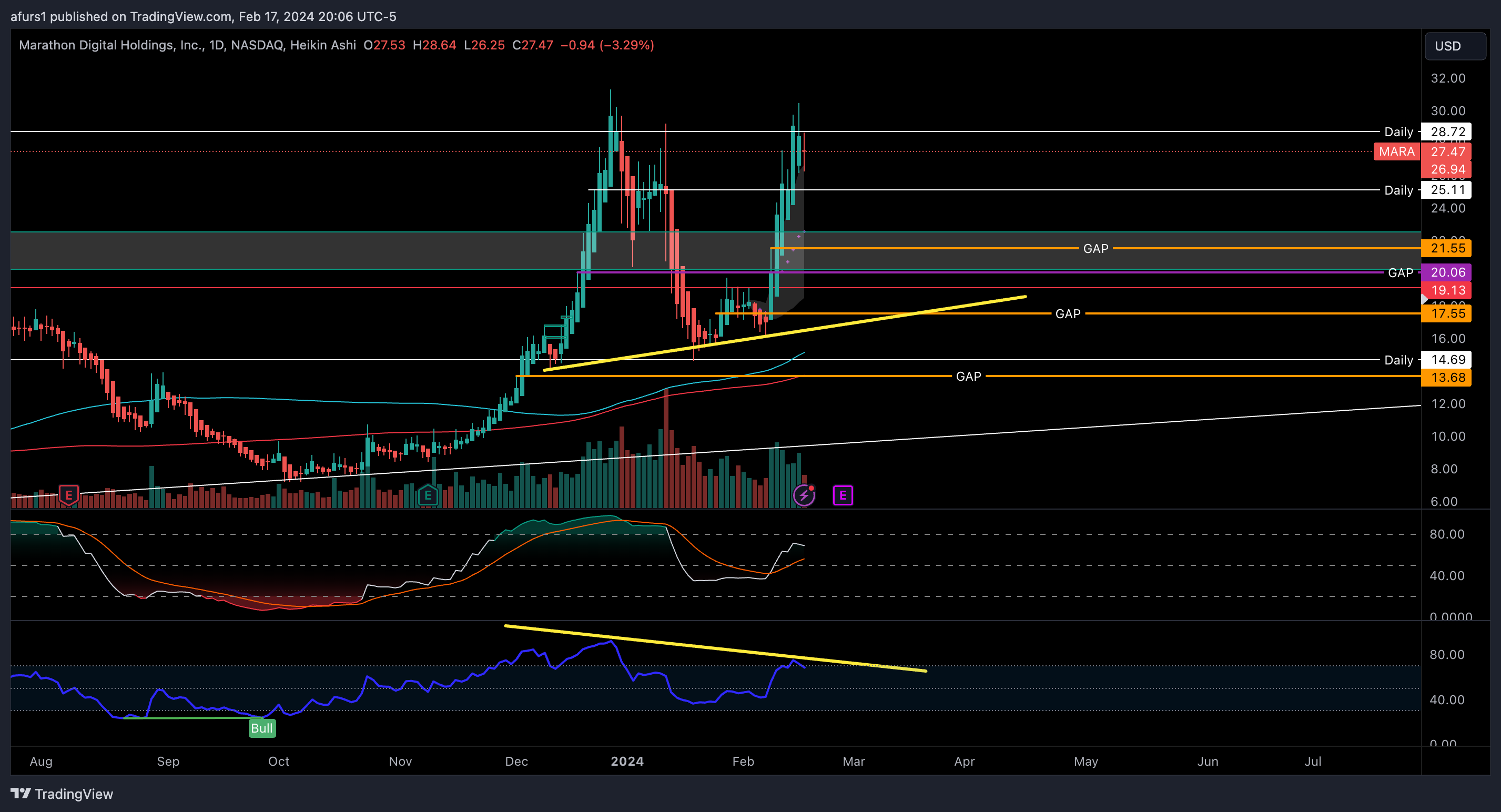Click the GAP label on the 17.55 line
The height and width of the screenshot is (812, 1501).
pyautogui.click(x=1068, y=314)
